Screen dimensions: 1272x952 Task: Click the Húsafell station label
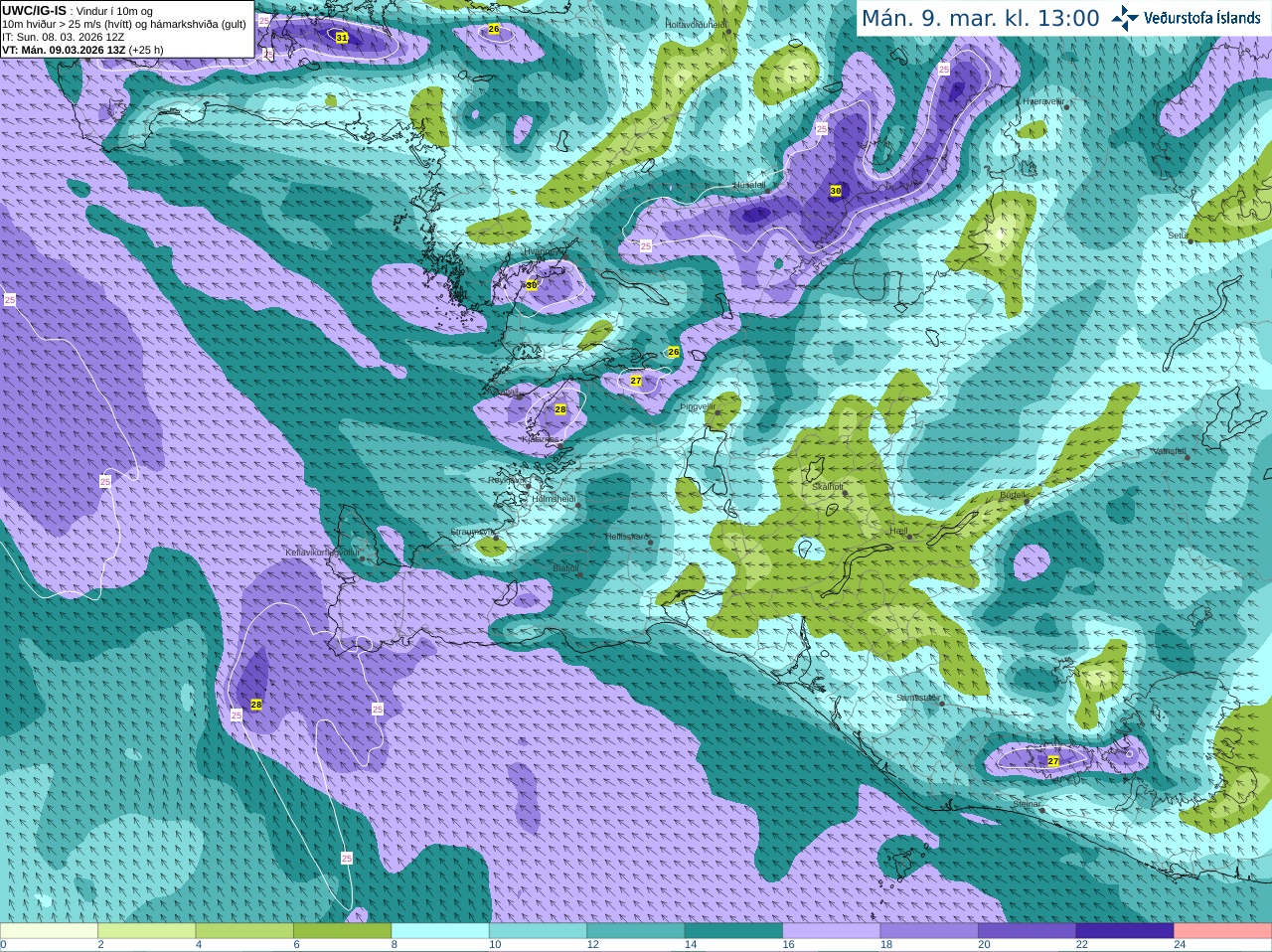pos(749,185)
